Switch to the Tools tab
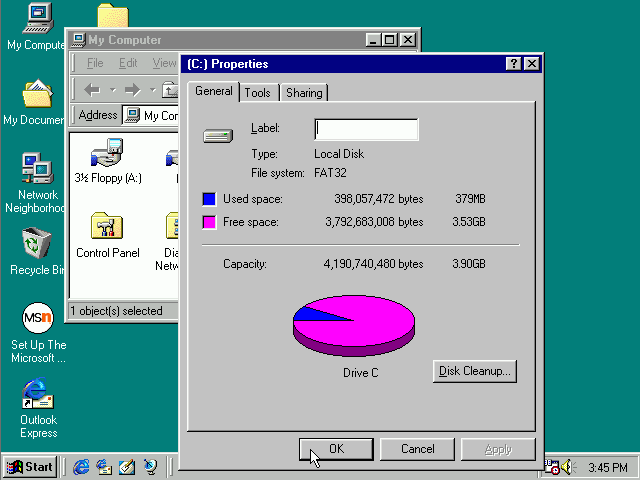This screenshot has width=640, height=480. [x=257, y=93]
